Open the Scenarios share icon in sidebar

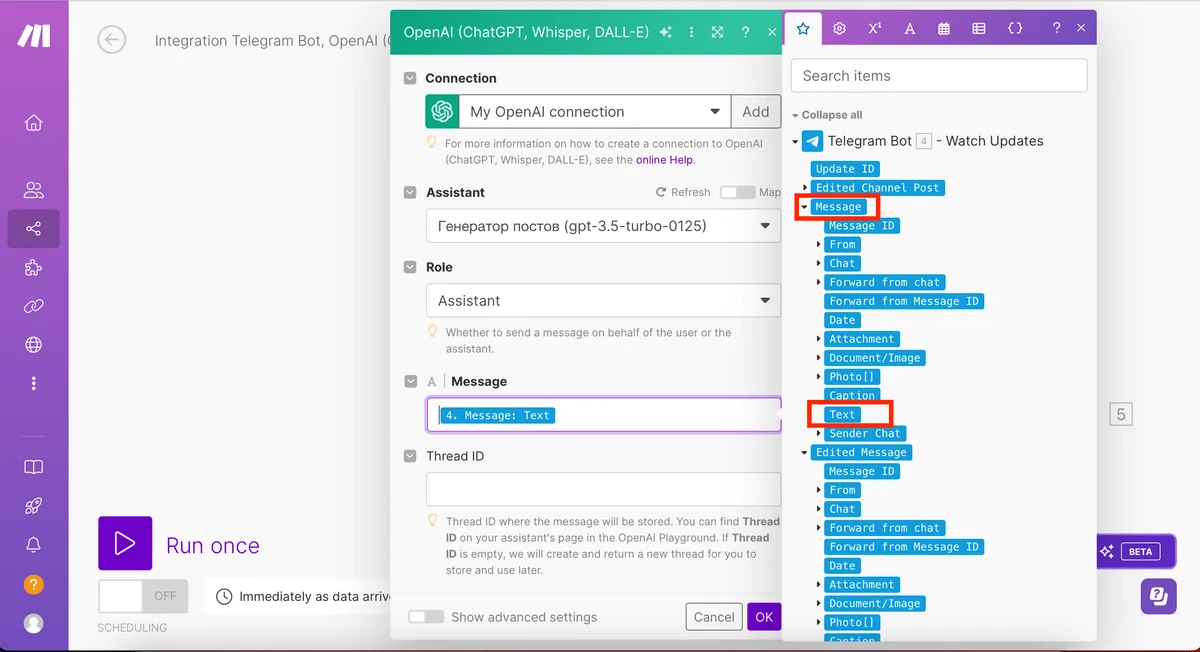pyautogui.click(x=34, y=229)
